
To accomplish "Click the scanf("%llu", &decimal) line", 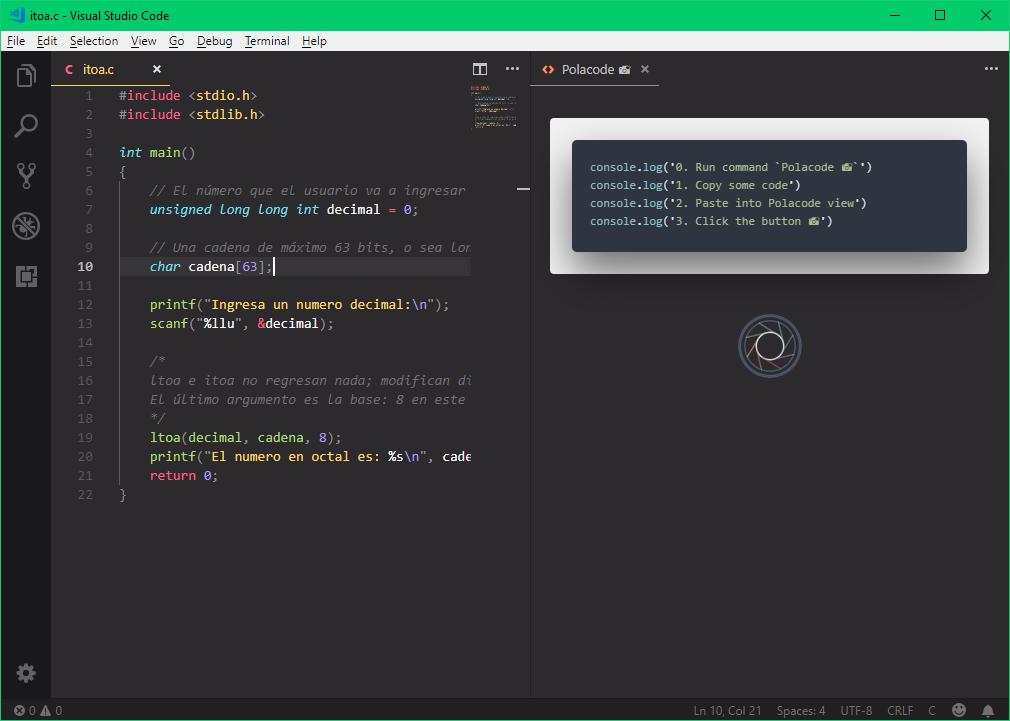I will [242, 323].
